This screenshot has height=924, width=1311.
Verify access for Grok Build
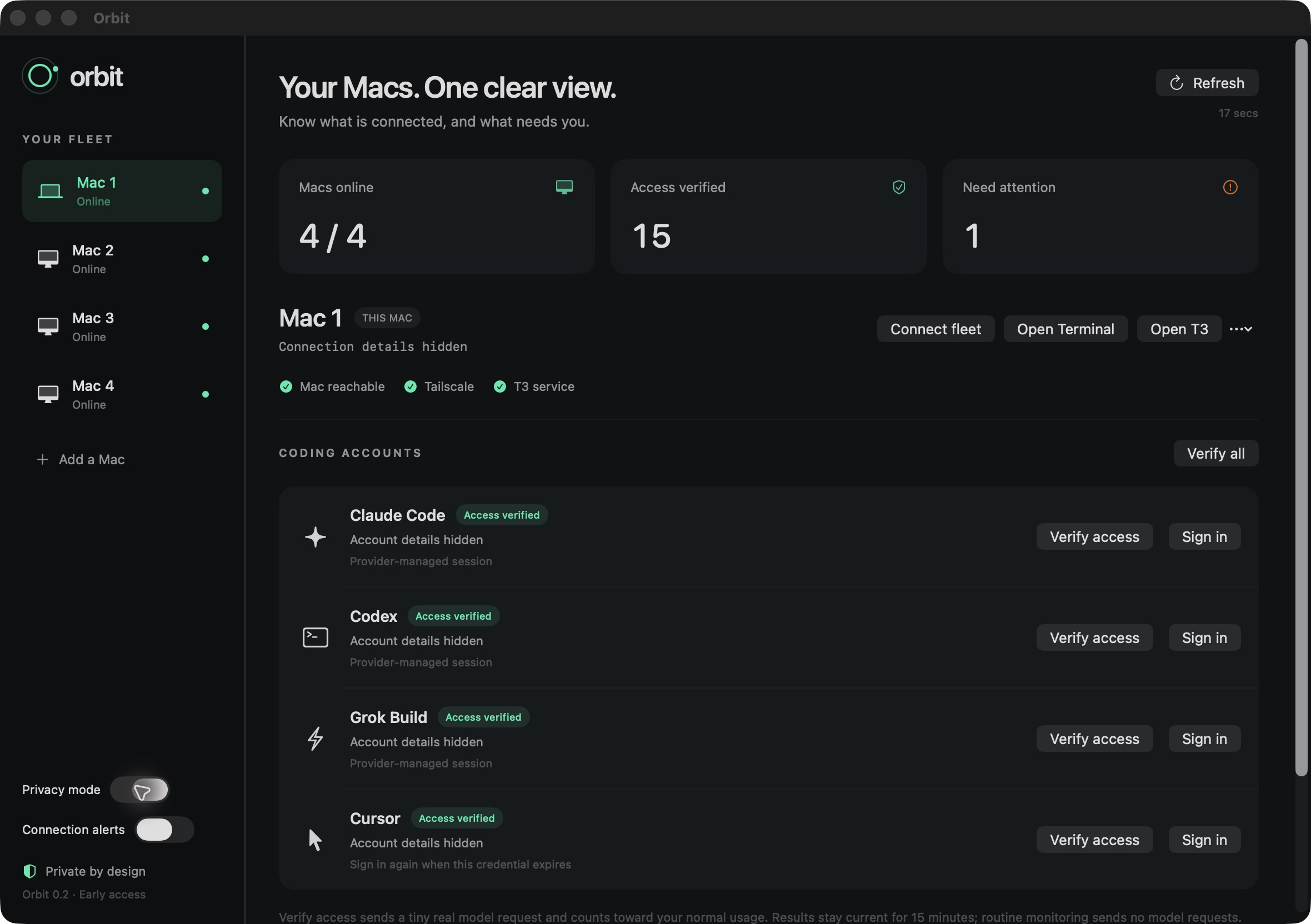[1094, 739]
